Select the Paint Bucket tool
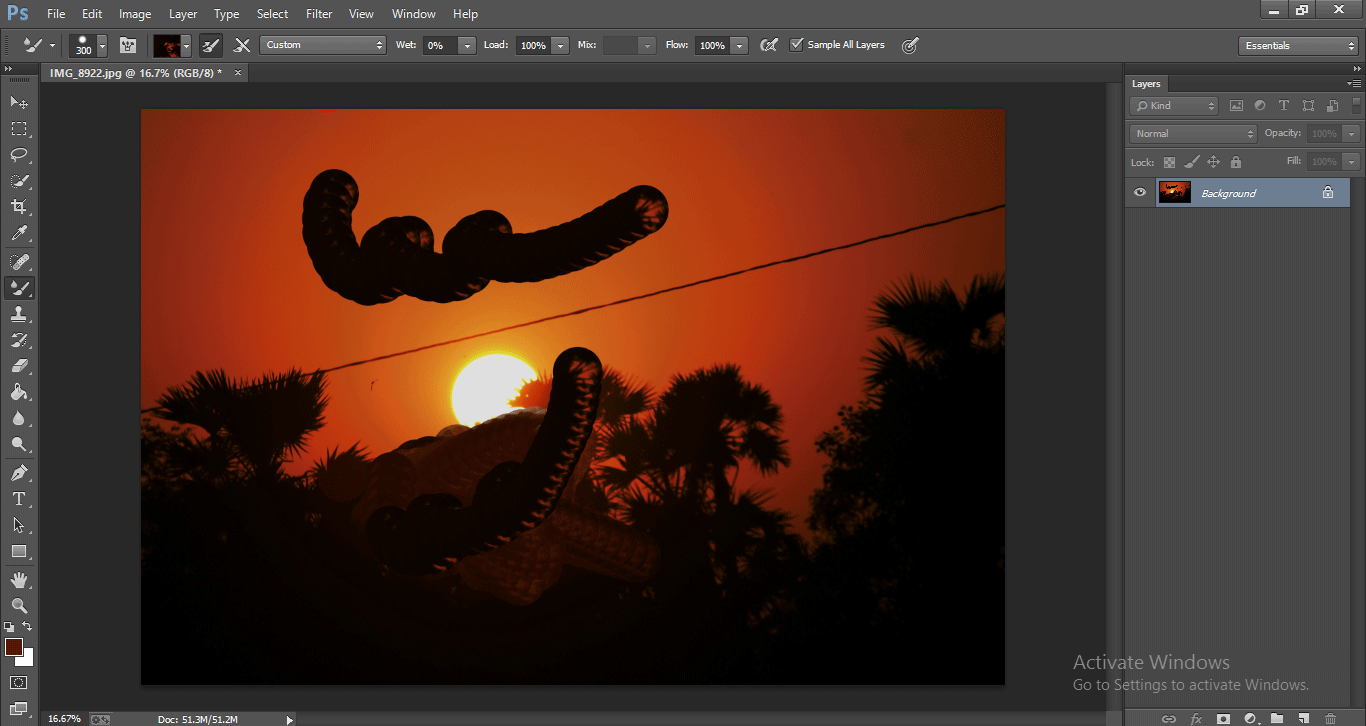The width and height of the screenshot is (1366, 726). pyautogui.click(x=19, y=392)
